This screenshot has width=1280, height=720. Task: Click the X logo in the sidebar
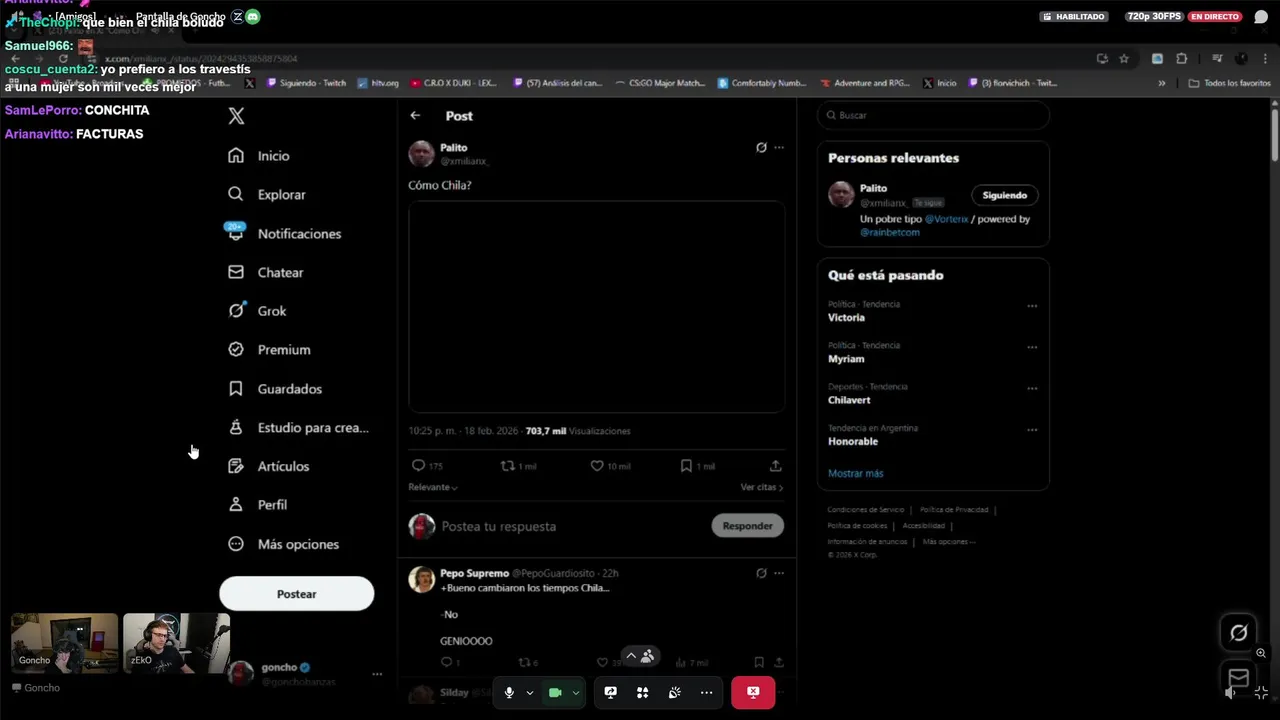click(x=236, y=116)
